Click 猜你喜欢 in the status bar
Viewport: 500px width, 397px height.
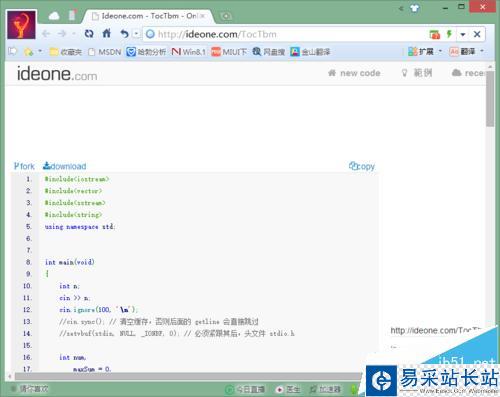point(30,389)
